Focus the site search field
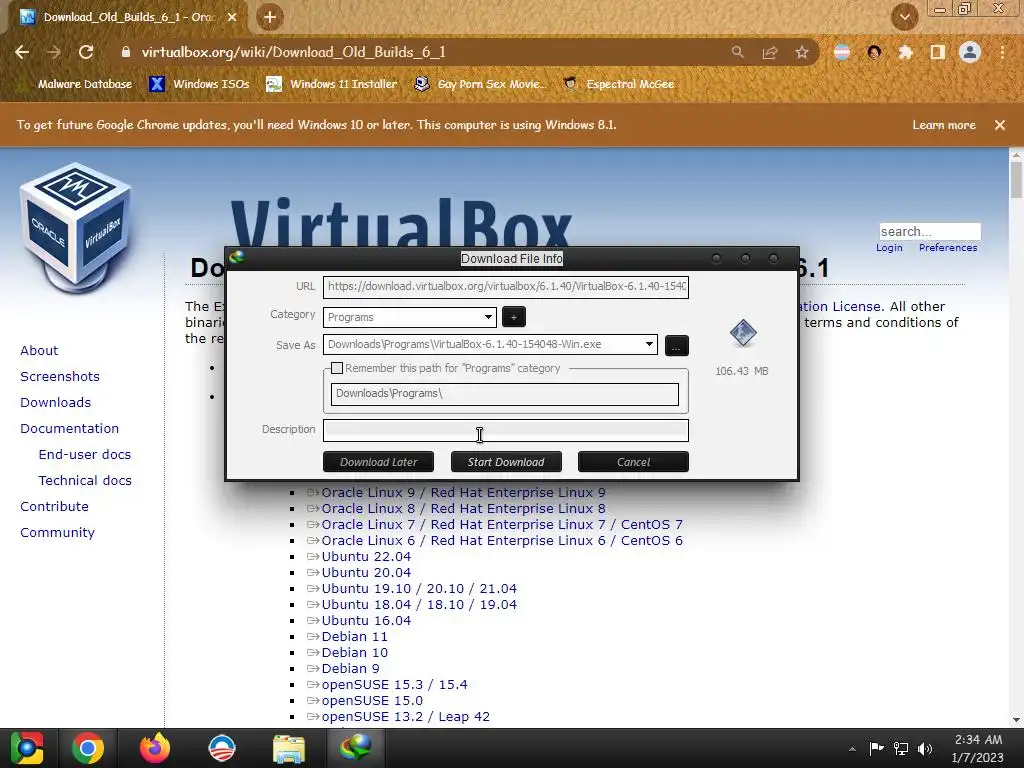 929,231
